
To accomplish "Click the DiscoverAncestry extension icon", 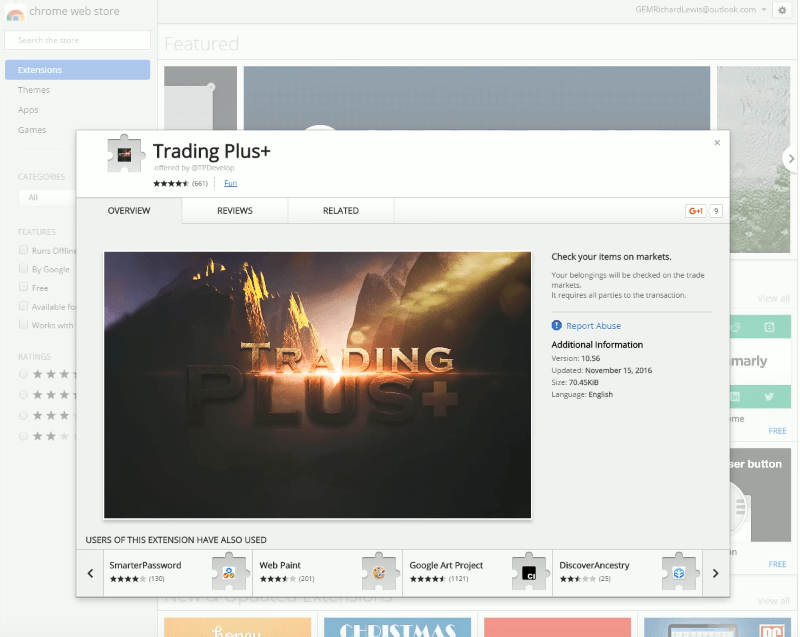I will (x=679, y=572).
